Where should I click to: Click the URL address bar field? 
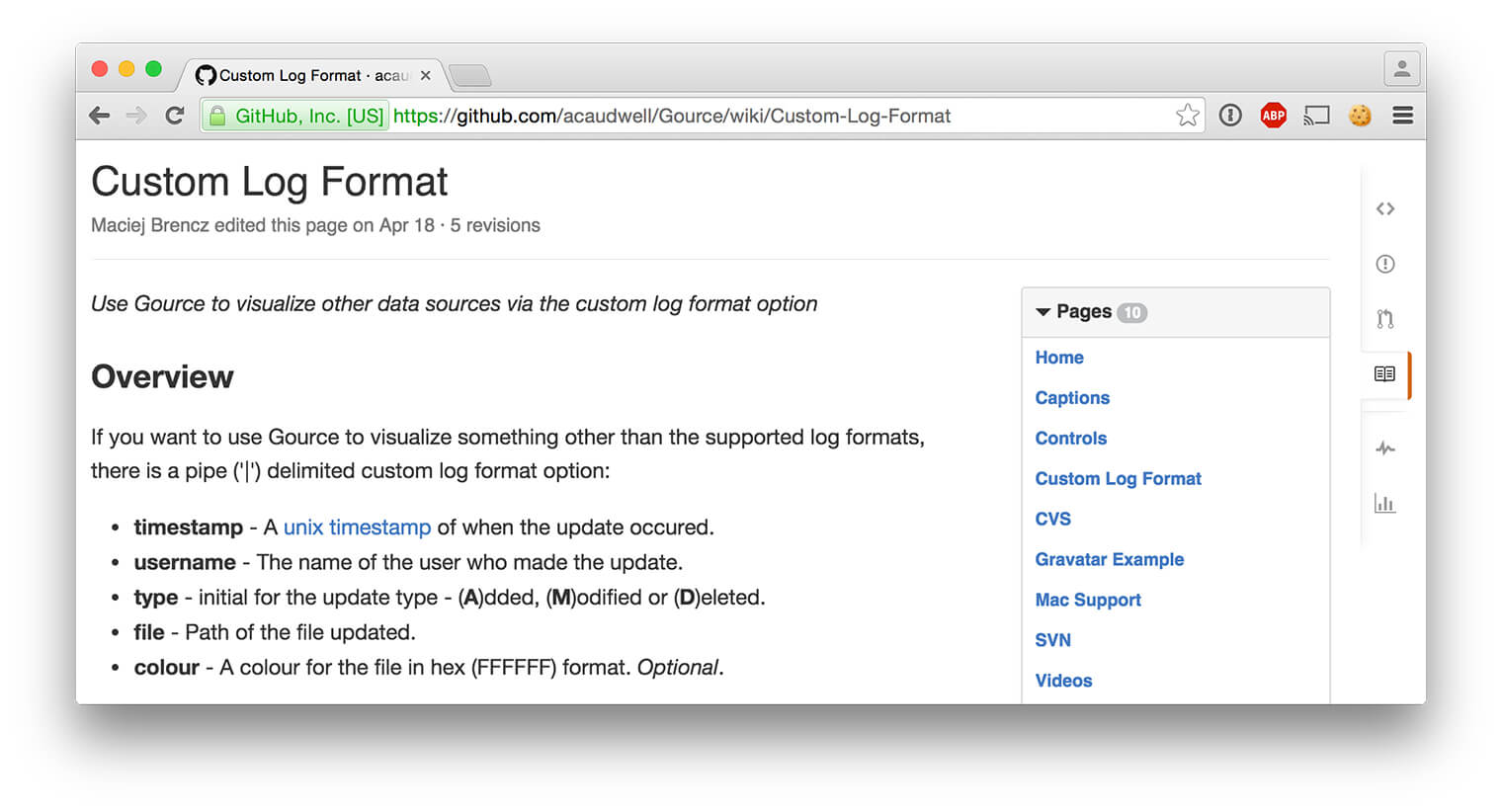click(x=771, y=116)
